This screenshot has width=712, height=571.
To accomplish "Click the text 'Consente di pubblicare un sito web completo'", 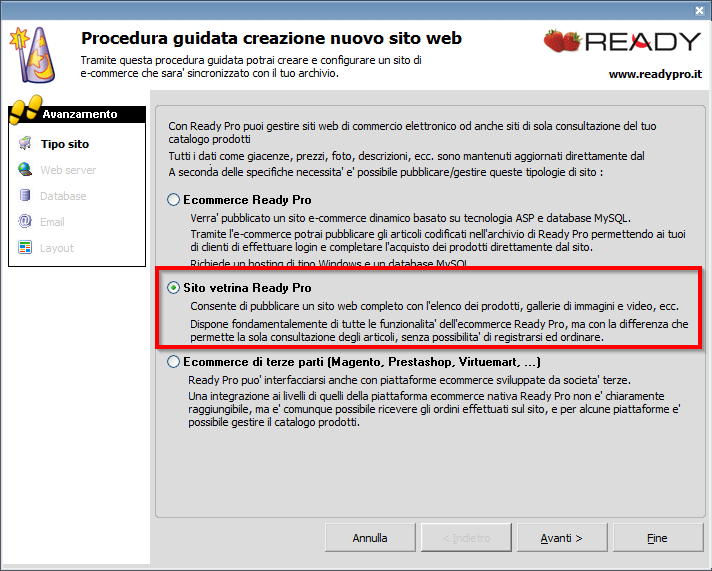I will point(297,306).
